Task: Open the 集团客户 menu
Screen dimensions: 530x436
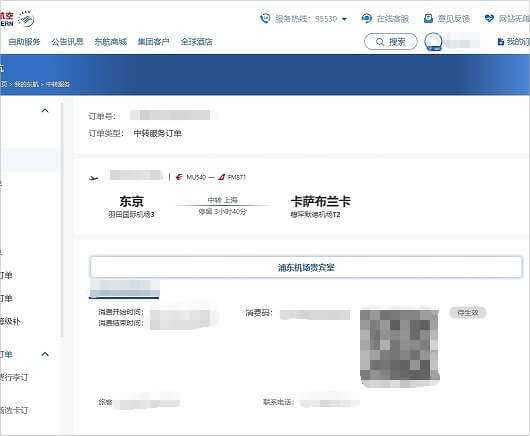Action: pyautogui.click(x=153, y=42)
